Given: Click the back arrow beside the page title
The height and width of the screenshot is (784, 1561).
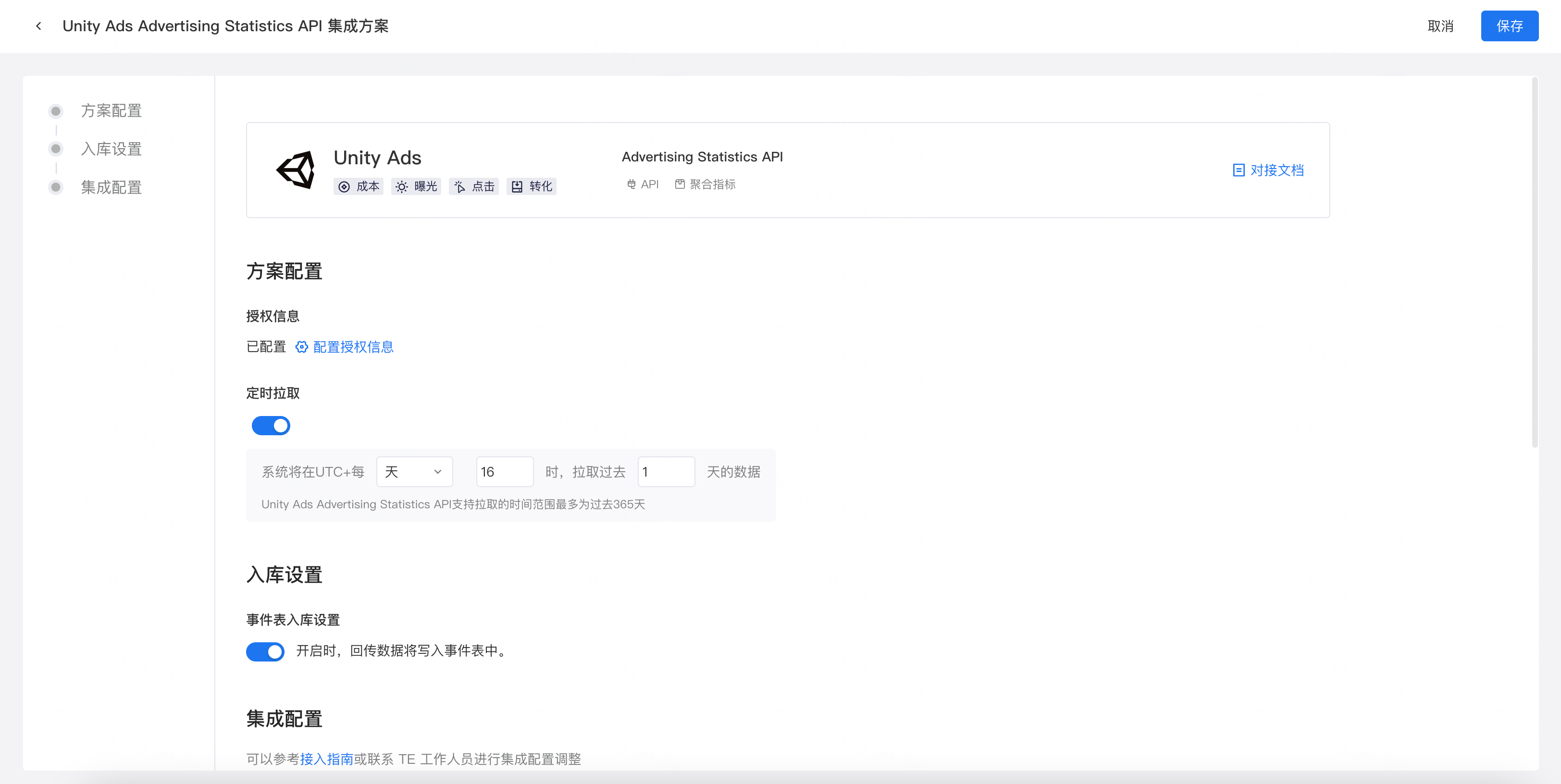Looking at the screenshot, I should tap(38, 26).
